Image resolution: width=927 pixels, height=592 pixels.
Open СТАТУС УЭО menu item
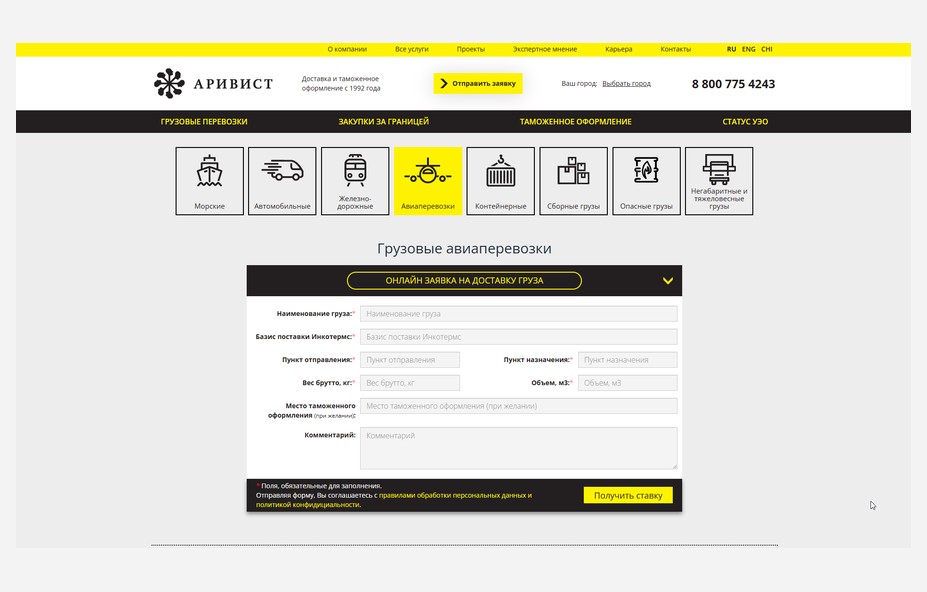[x=745, y=122]
